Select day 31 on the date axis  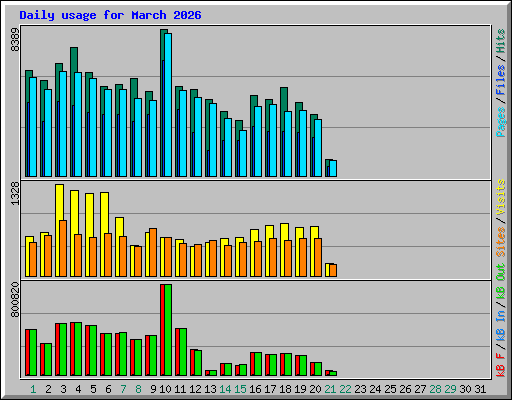[480, 389]
